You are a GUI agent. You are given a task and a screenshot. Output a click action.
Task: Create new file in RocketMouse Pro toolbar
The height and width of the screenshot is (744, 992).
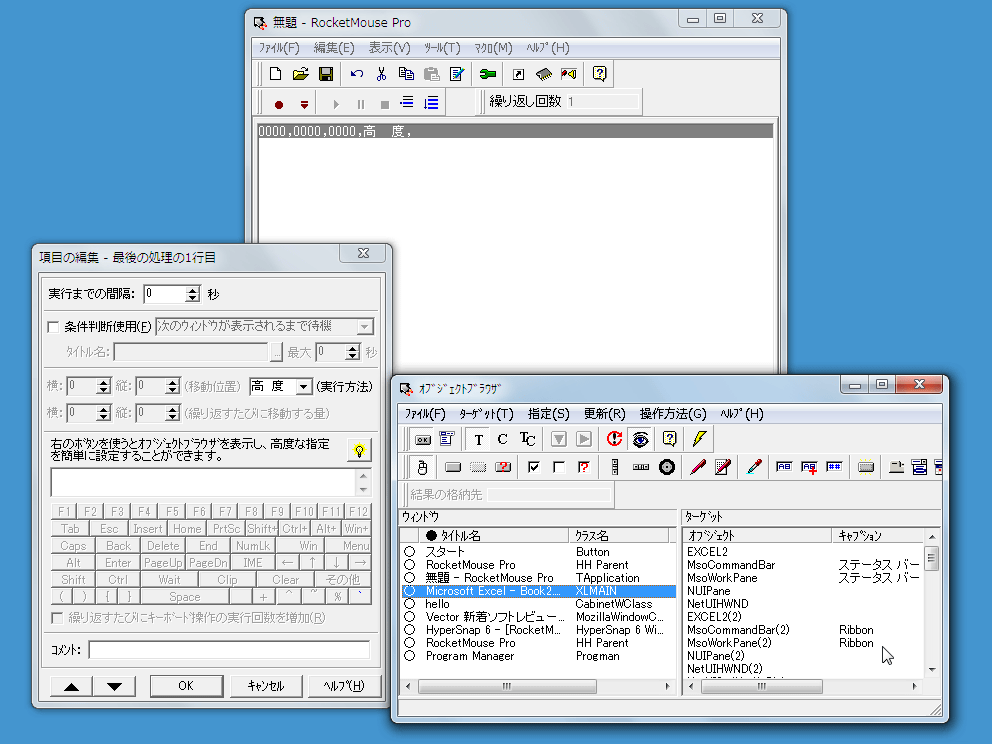click(275, 74)
